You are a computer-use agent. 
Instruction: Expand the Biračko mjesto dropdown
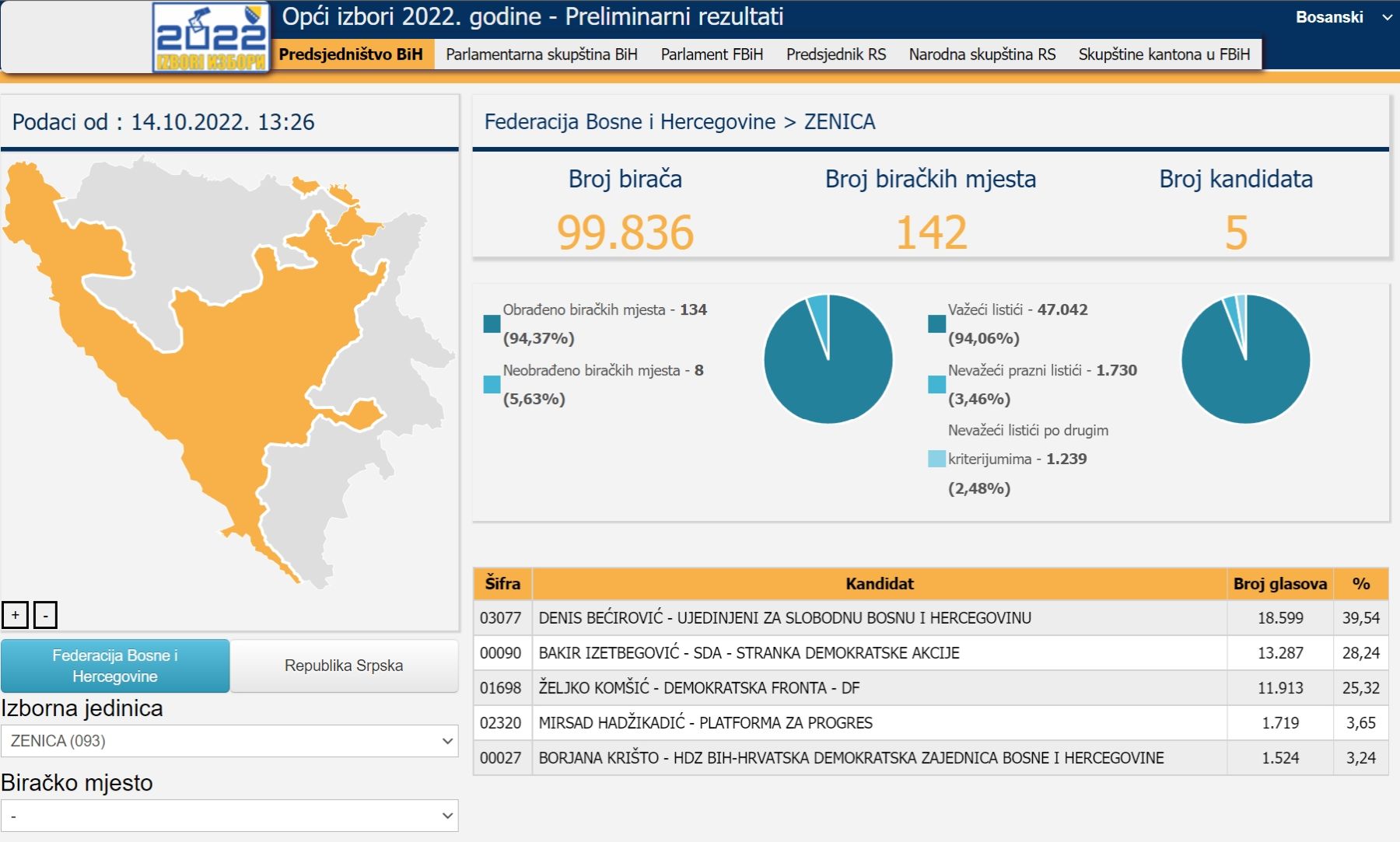[229, 816]
